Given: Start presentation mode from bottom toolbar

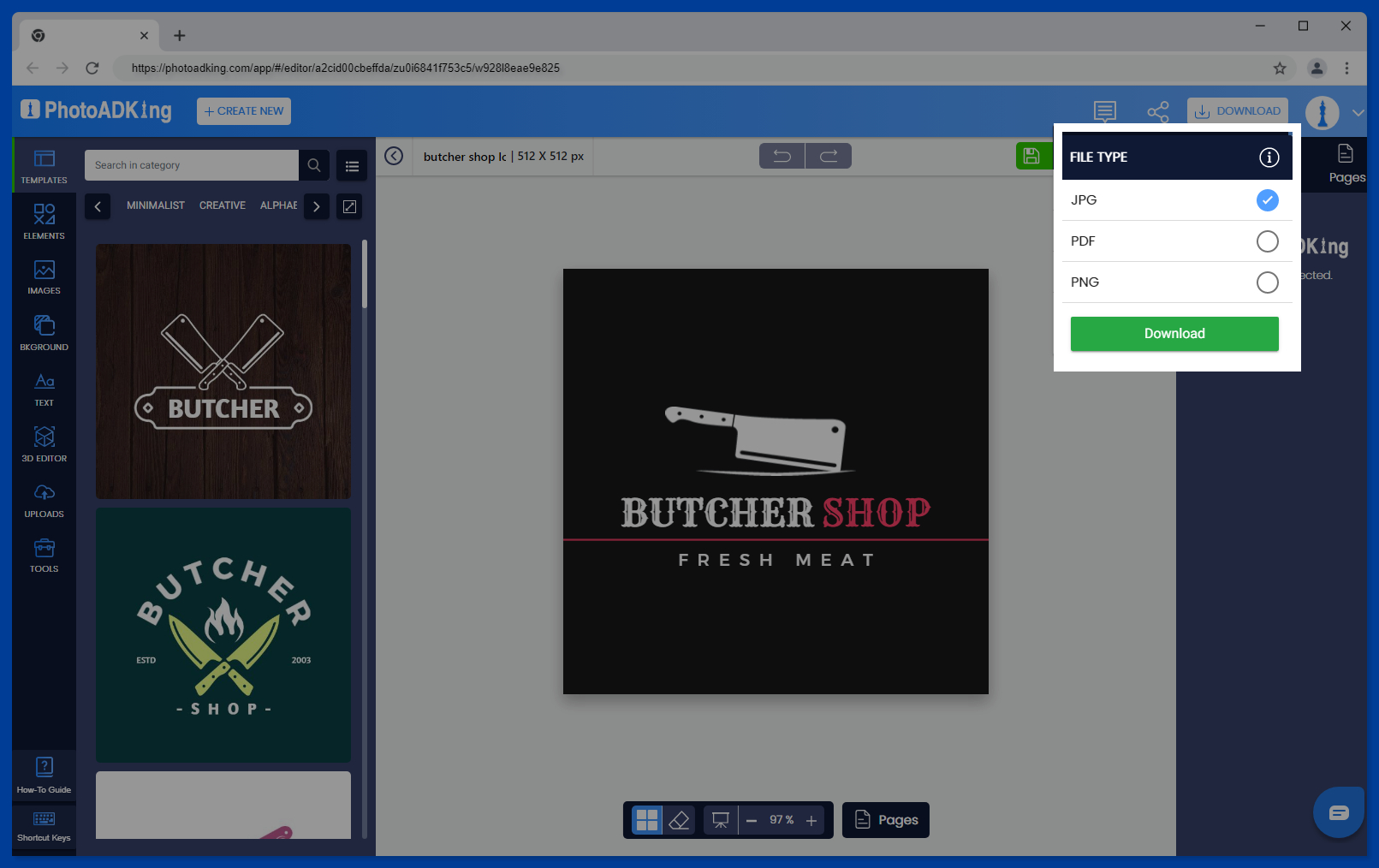Looking at the screenshot, I should tap(720, 819).
